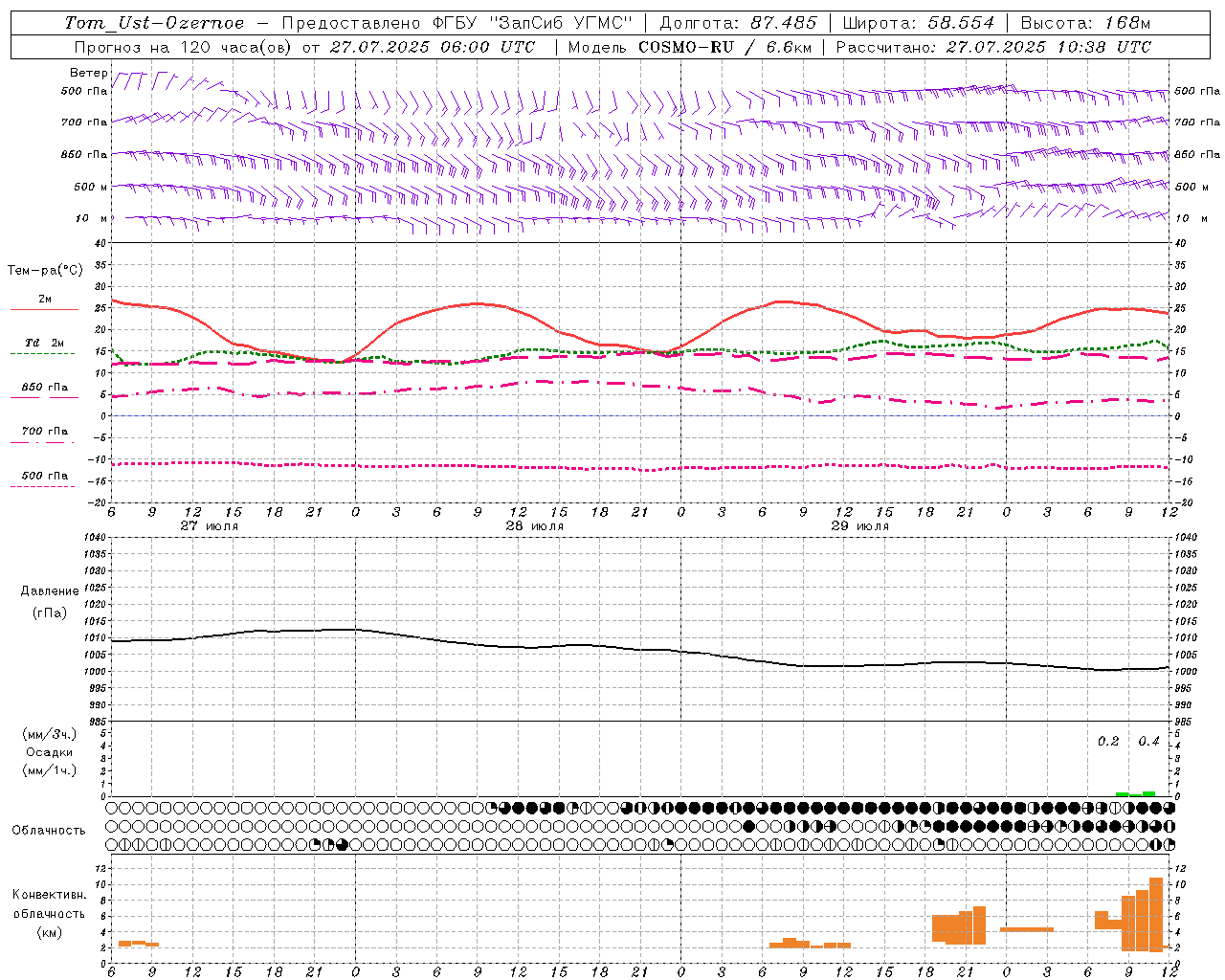Click the (гПа) unit under Давление

coord(48,612)
